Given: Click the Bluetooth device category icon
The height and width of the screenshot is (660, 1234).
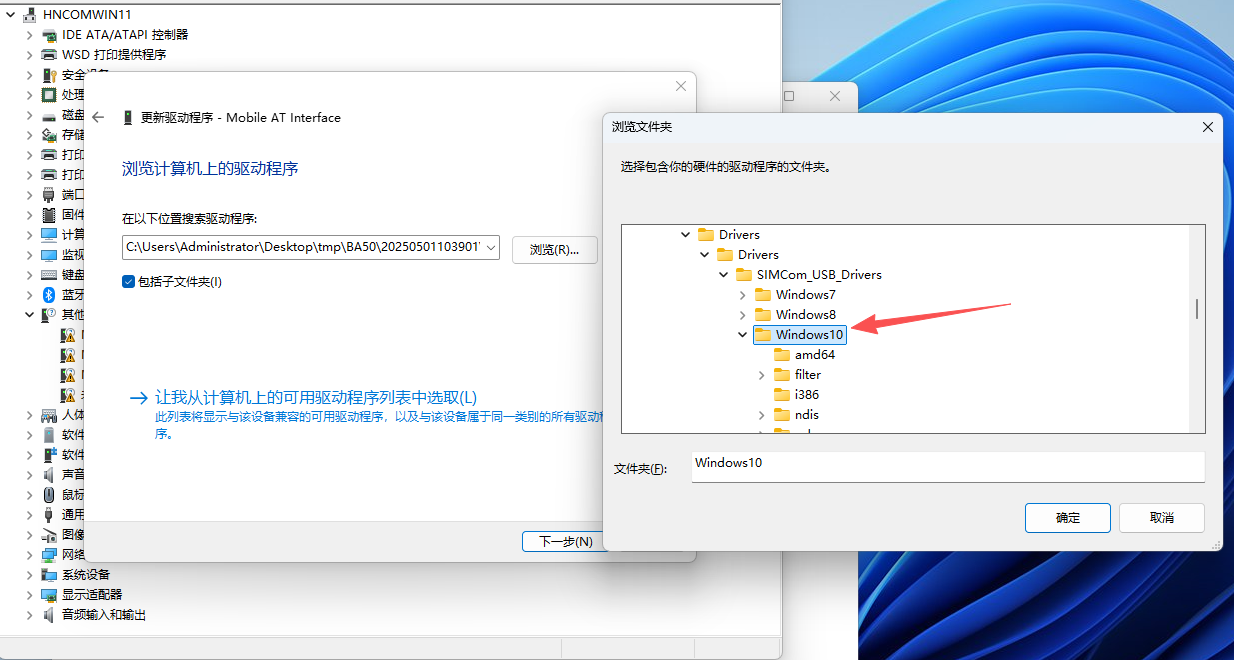Looking at the screenshot, I should click(49, 295).
